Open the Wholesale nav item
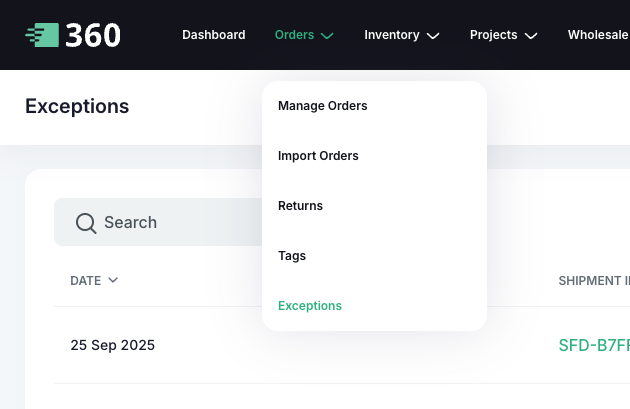The width and height of the screenshot is (630, 409). click(x=598, y=35)
